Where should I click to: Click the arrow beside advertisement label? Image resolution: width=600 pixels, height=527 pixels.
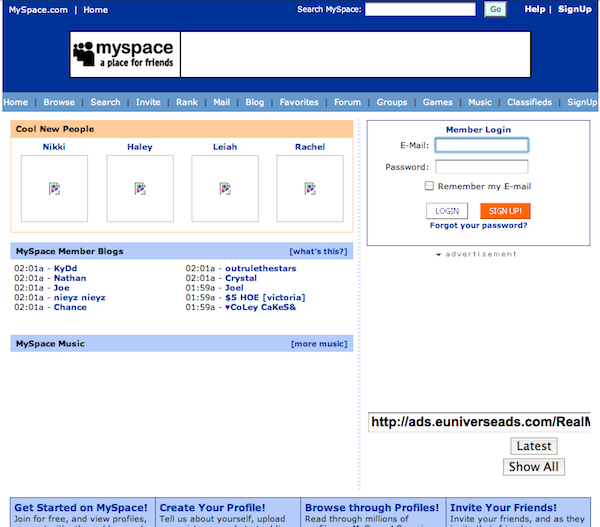[x=439, y=255]
